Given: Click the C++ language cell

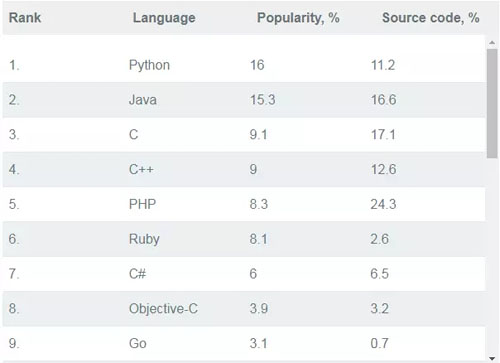Looking at the screenshot, I should pos(141,169).
